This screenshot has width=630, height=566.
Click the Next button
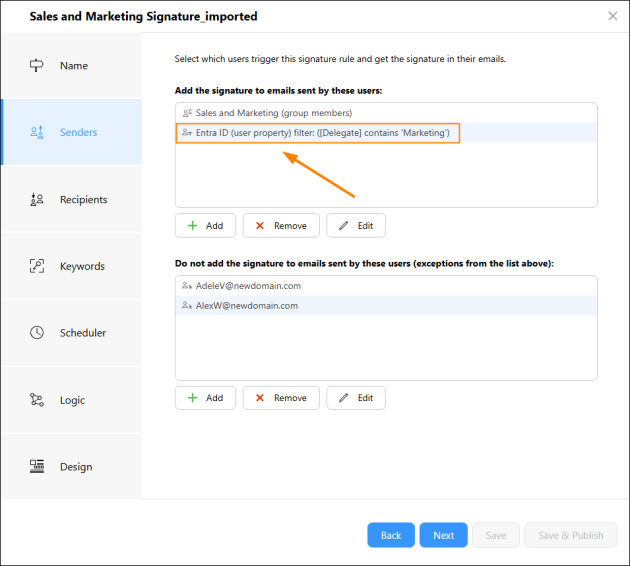[444, 535]
